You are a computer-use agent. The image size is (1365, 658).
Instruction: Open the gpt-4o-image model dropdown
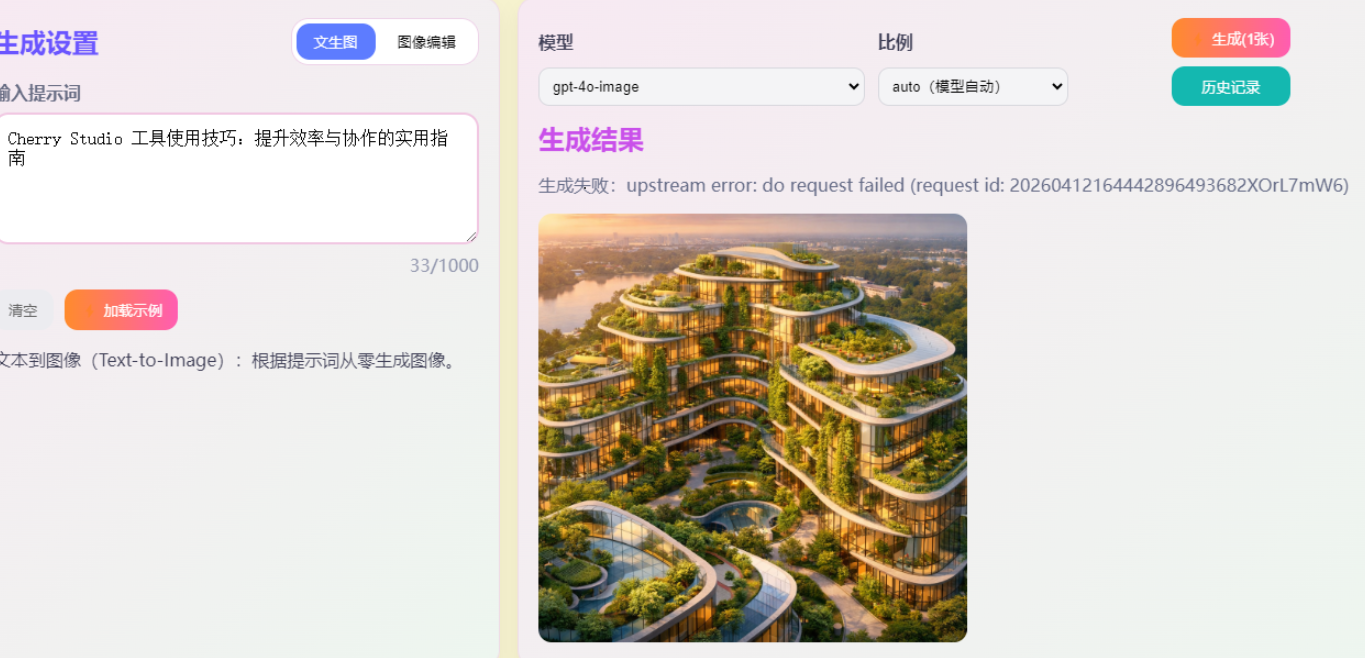[701, 86]
